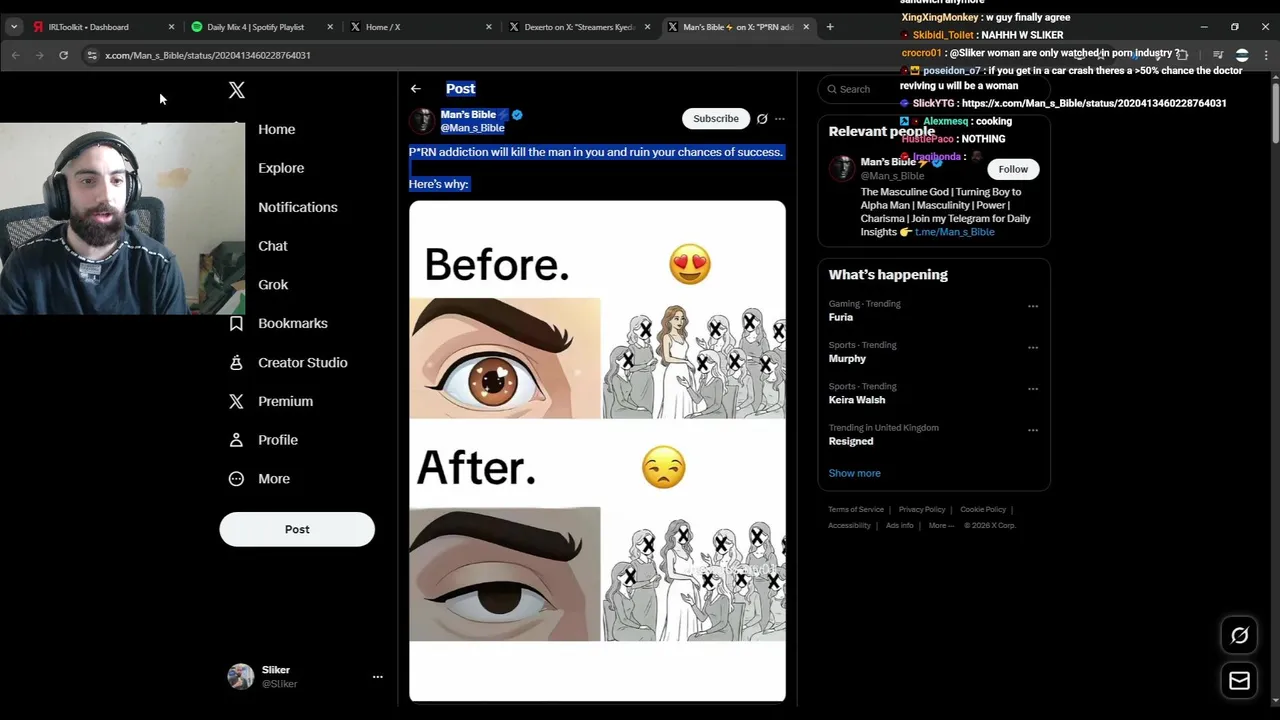Open Grok in the X sidebar
Image resolution: width=1280 pixels, height=720 pixels.
click(273, 285)
